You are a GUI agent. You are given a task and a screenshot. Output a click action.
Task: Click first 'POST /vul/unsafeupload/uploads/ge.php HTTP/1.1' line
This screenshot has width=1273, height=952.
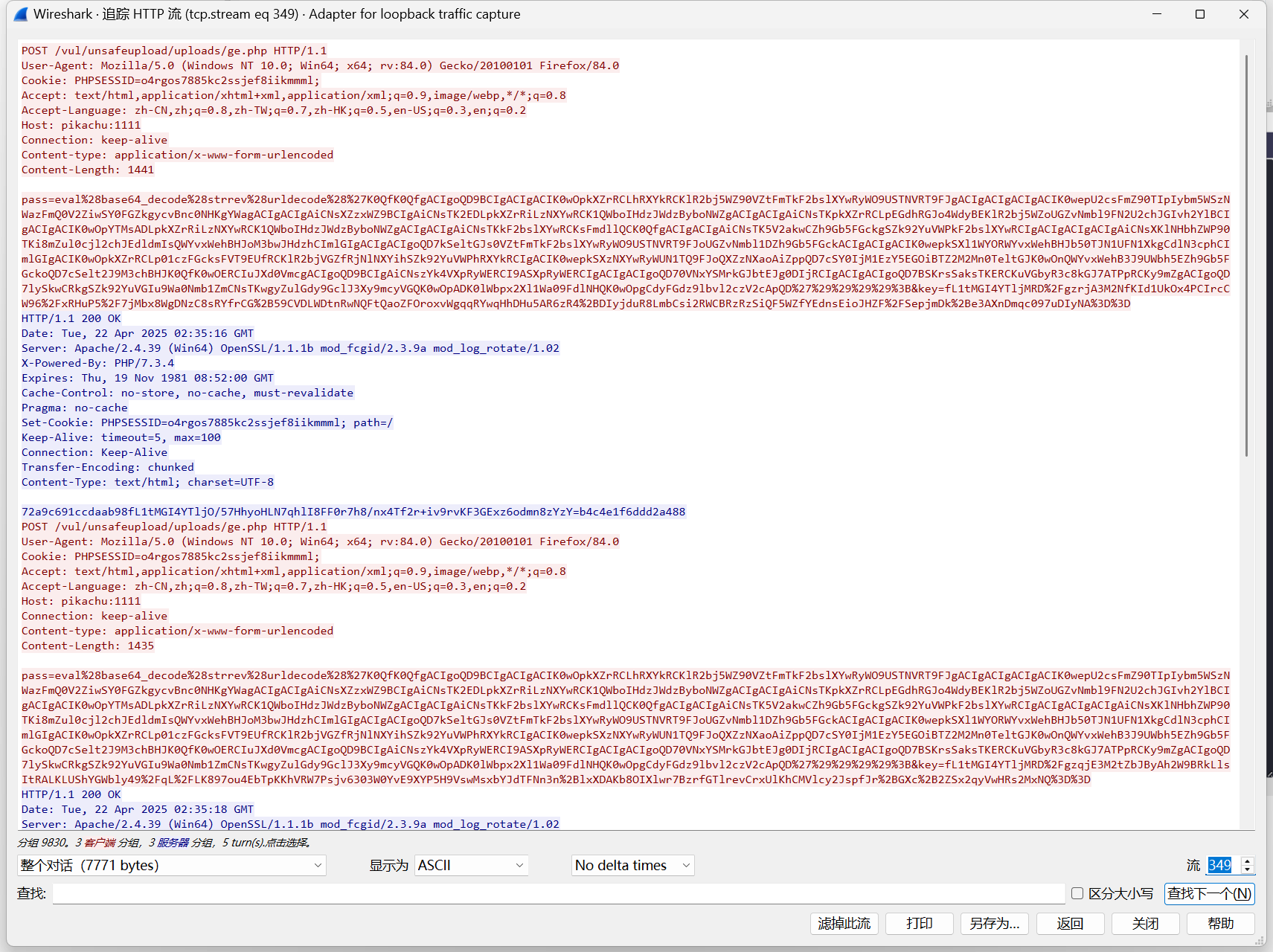click(174, 51)
